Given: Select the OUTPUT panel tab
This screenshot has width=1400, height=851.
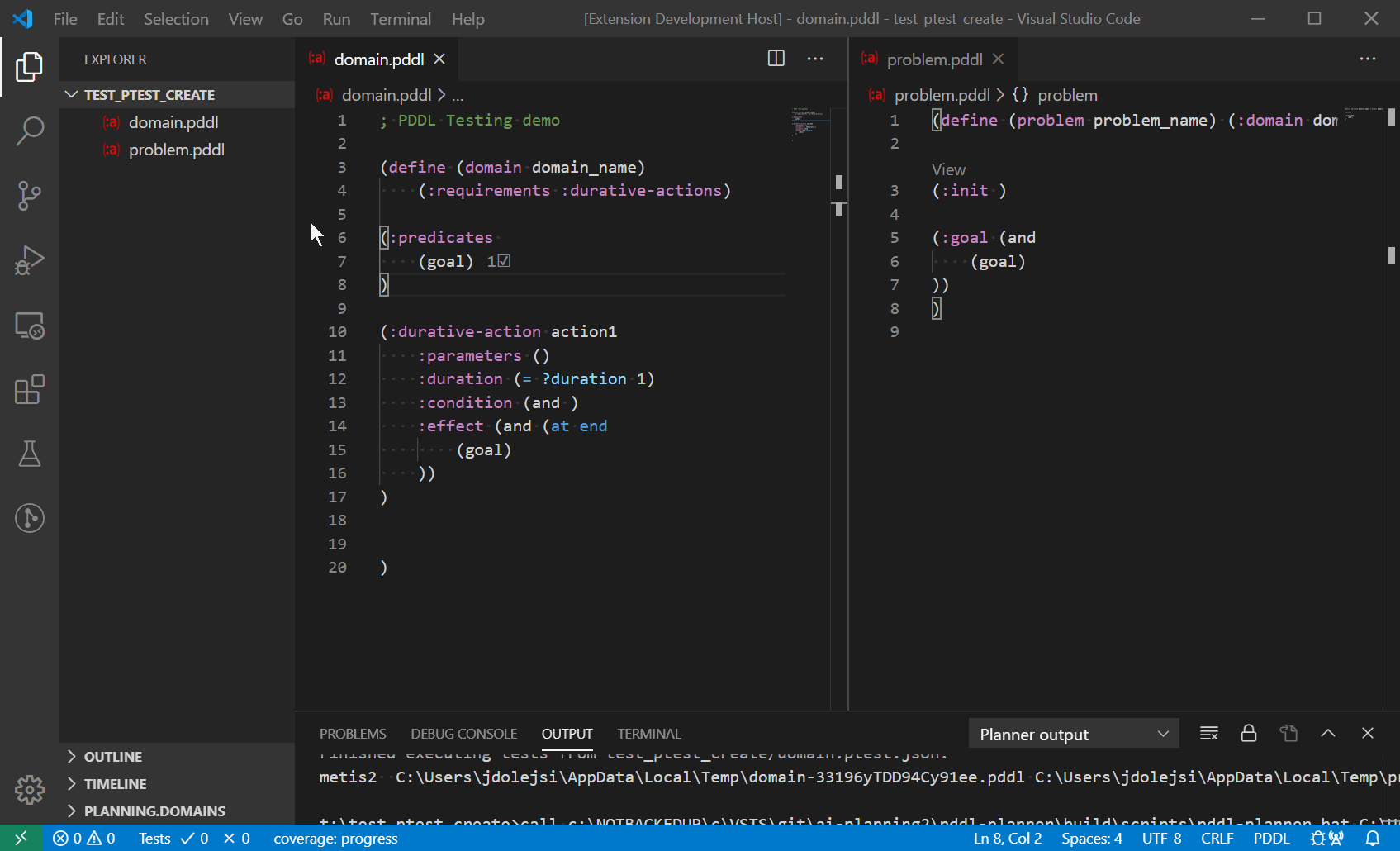Looking at the screenshot, I should pos(567,734).
